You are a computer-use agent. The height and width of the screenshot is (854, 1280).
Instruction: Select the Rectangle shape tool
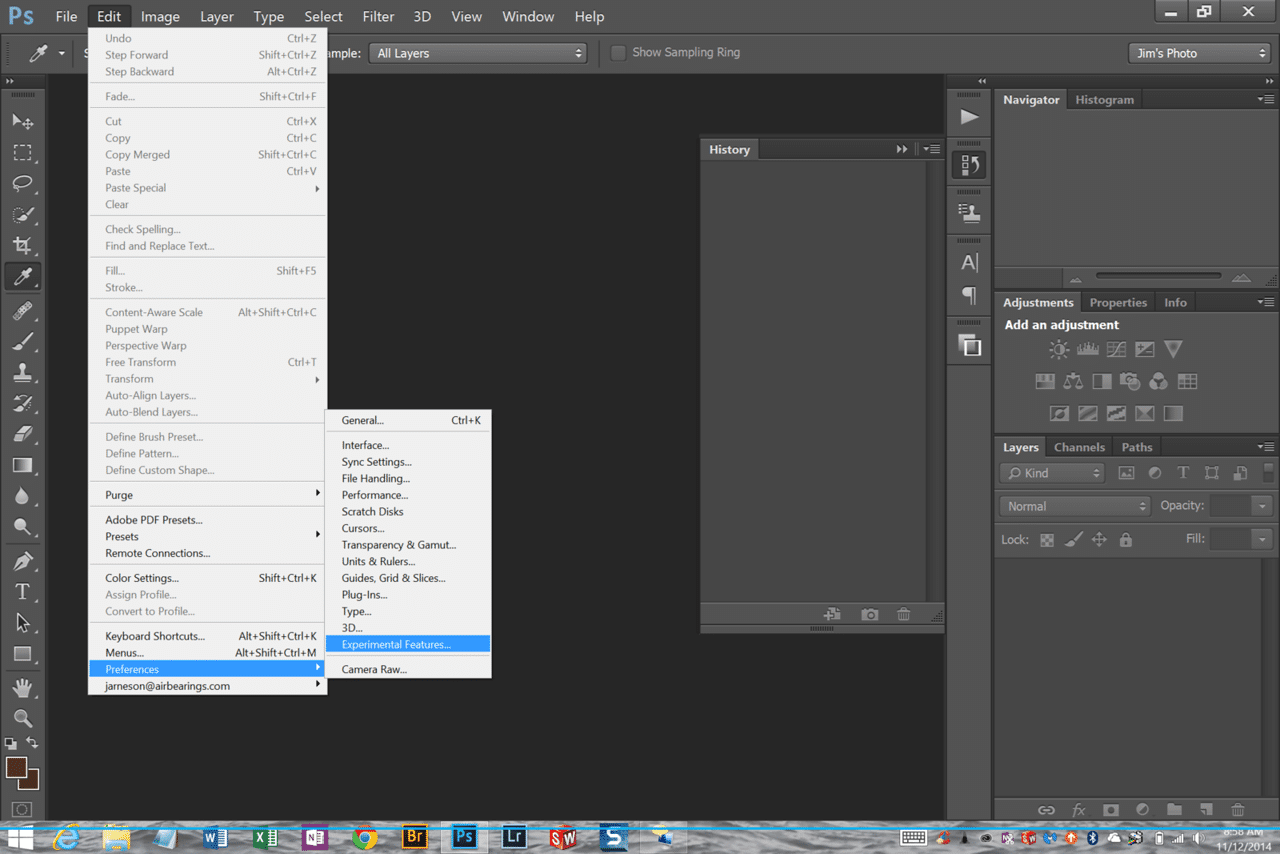[x=22, y=654]
